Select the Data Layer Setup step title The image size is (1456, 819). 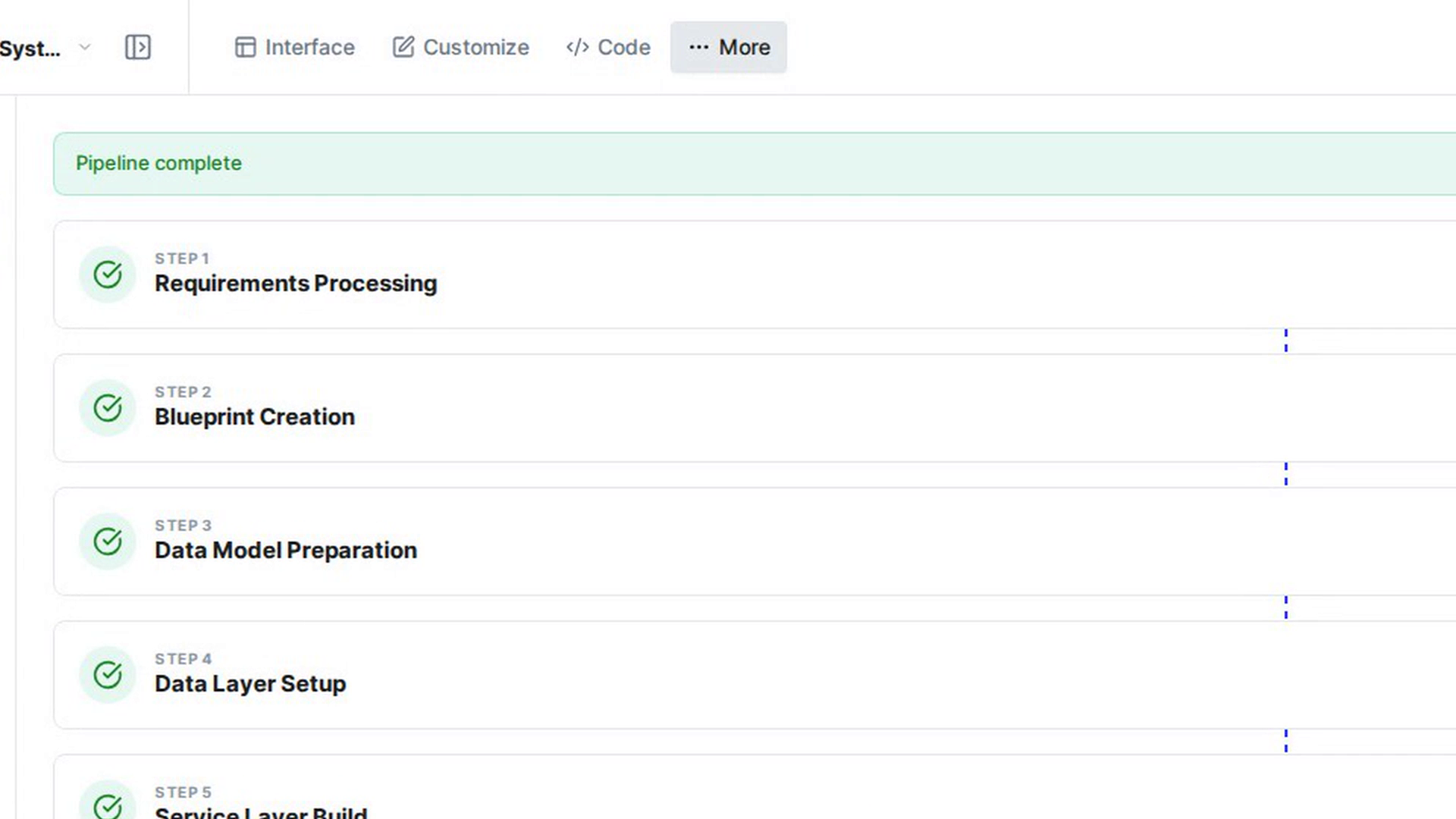pyautogui.click(x=250, y=684)
